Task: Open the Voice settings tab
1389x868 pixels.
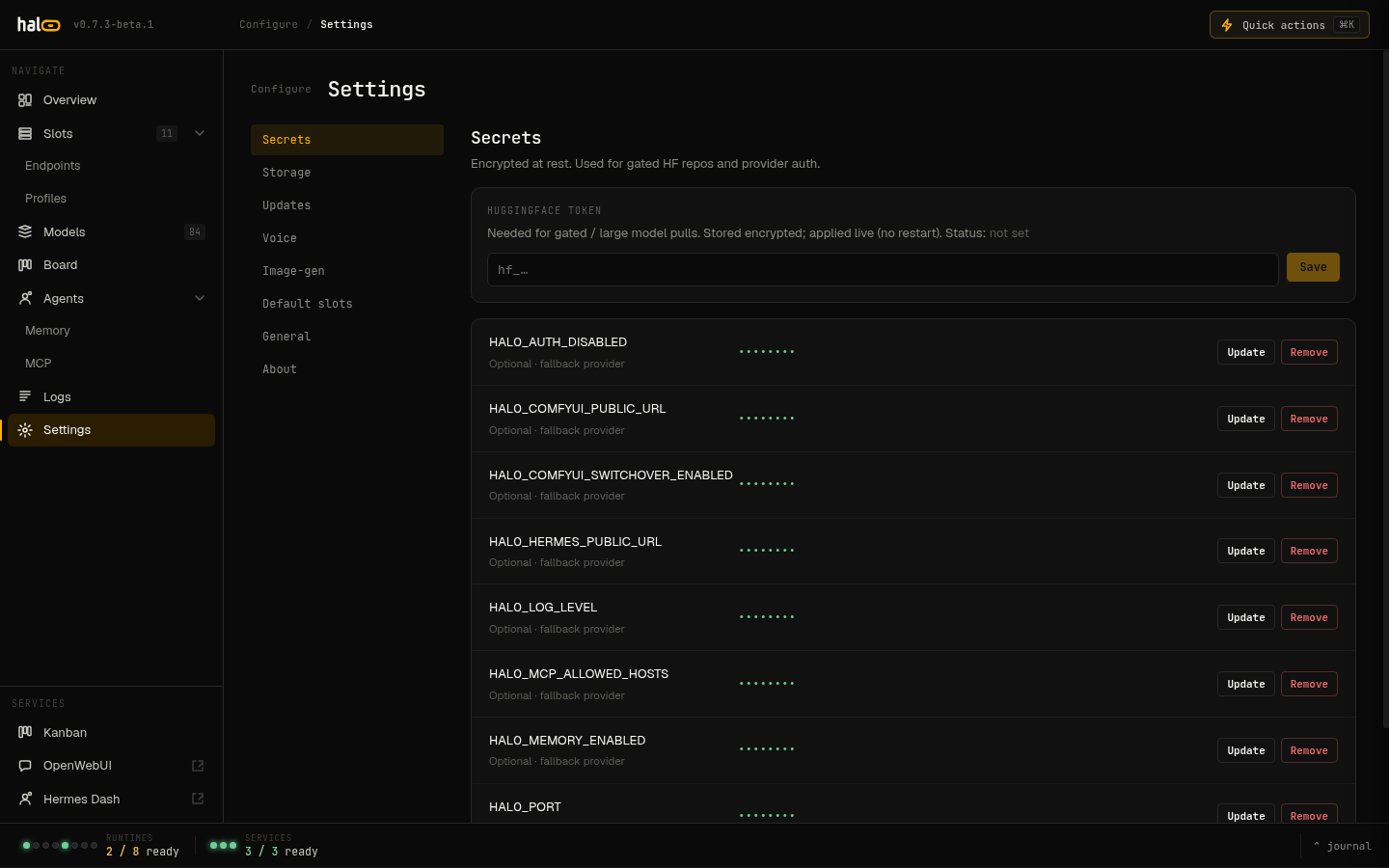Action: pyautogui.click(x=347, y=238)
